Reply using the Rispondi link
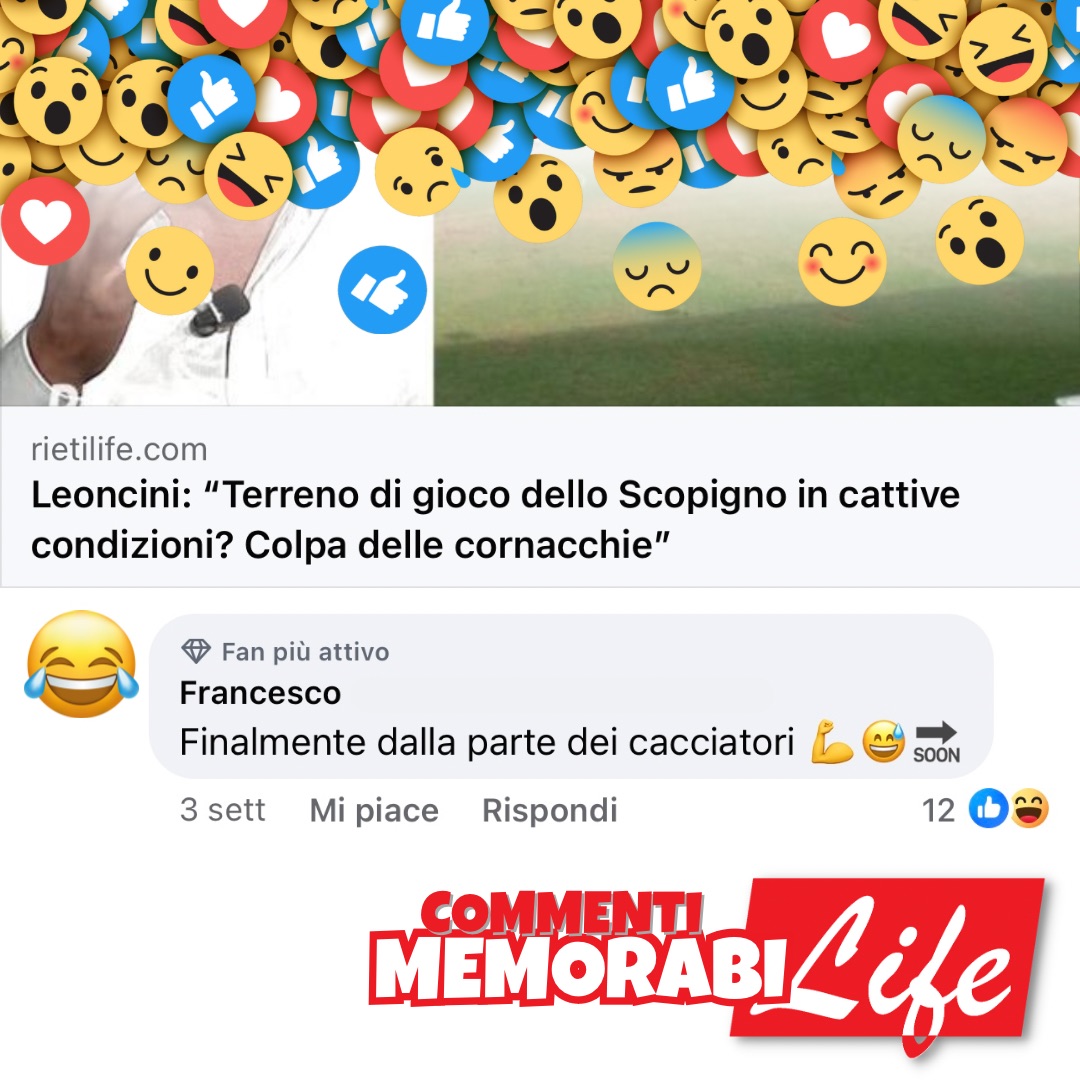 coord(550,810)
